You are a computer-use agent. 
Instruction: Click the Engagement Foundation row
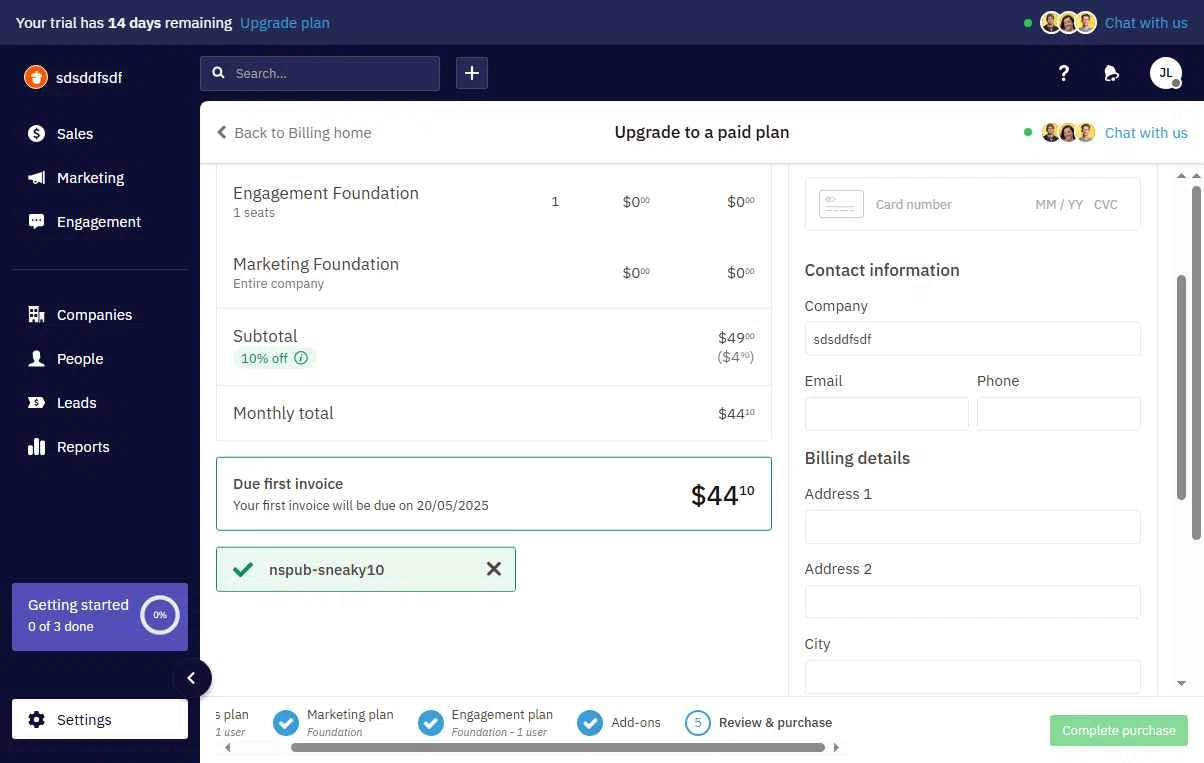tap(494, 201)
